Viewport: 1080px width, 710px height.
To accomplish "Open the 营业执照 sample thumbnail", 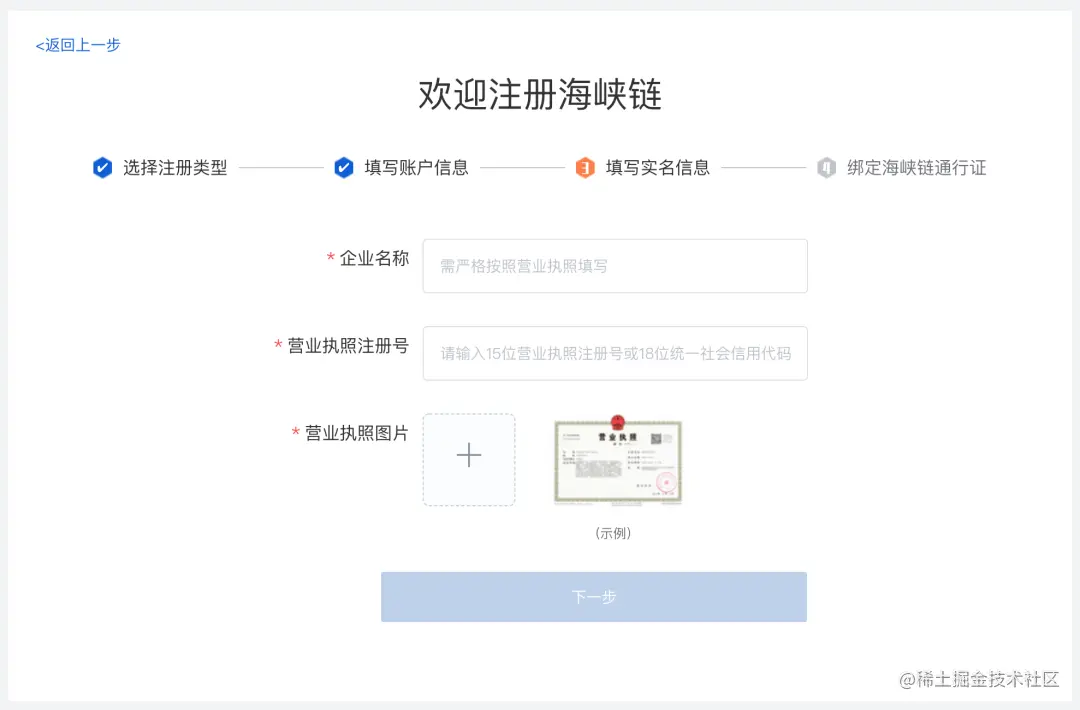I will tap(617, 460).
